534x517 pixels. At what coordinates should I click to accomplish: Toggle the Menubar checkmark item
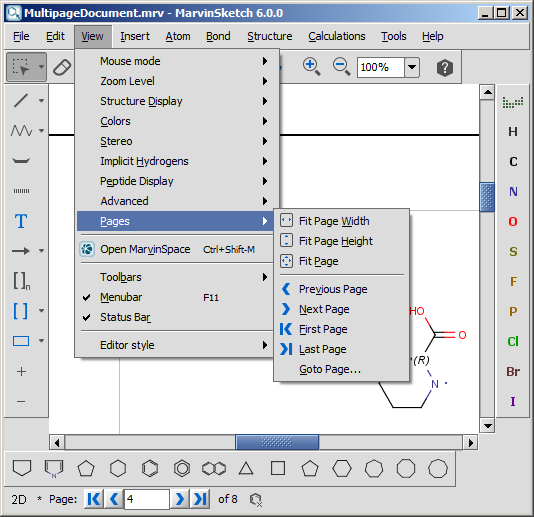pos(175,297)
